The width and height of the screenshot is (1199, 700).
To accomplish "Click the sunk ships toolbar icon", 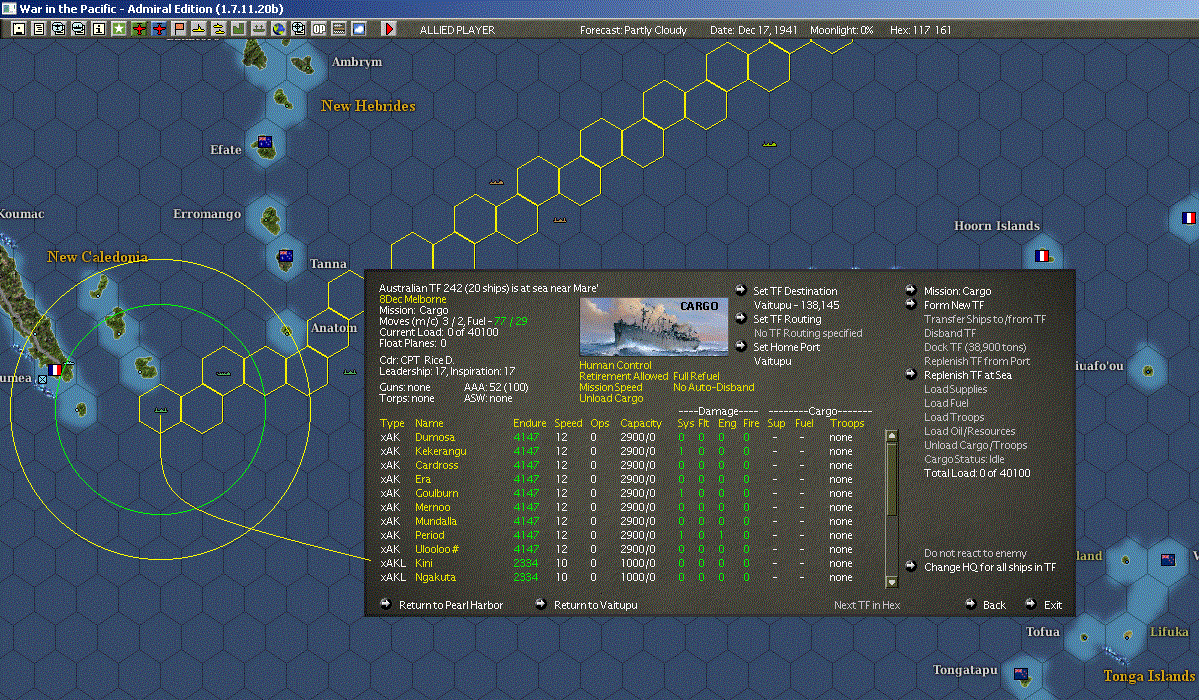I will (x=258, y=29).
